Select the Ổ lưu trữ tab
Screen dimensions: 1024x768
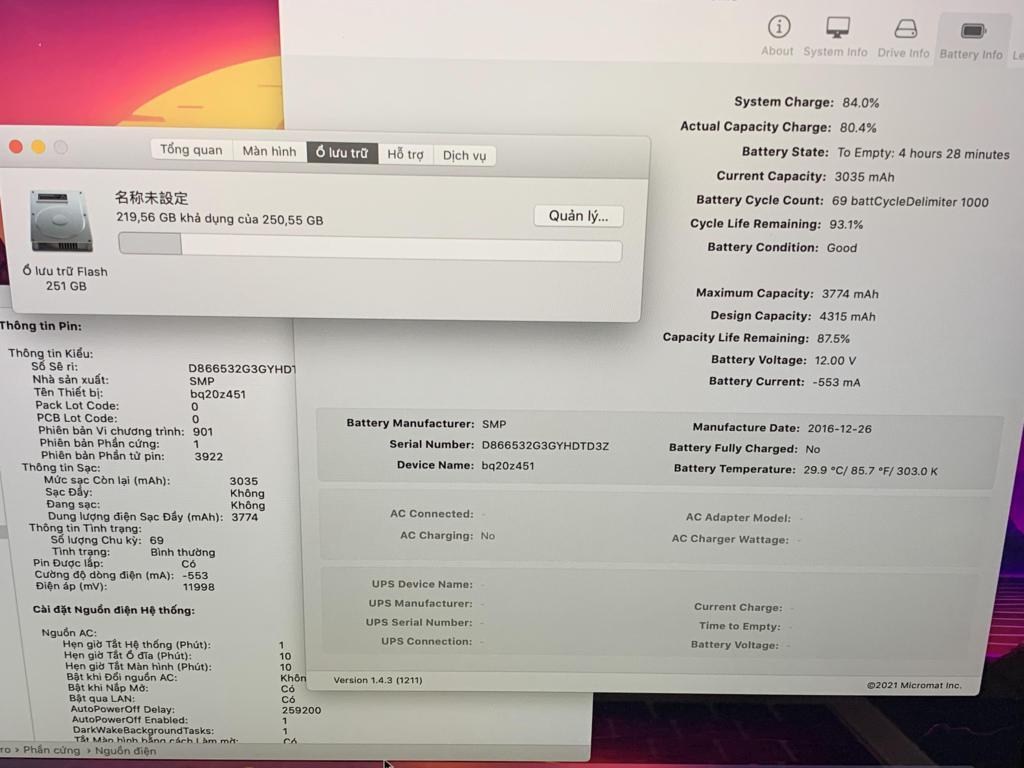[x=342, y=153]
